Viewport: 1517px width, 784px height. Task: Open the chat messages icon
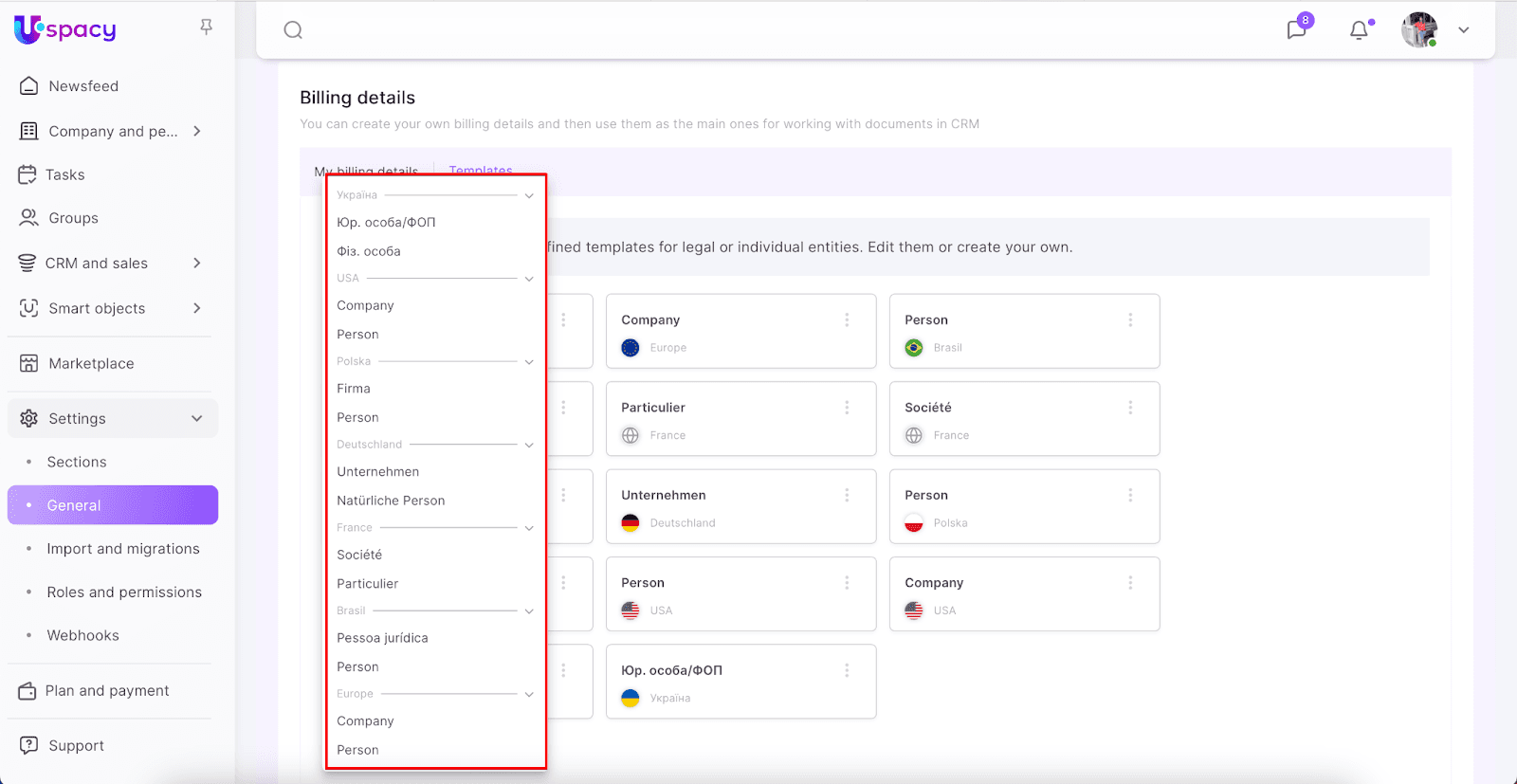pos(1296,29)
